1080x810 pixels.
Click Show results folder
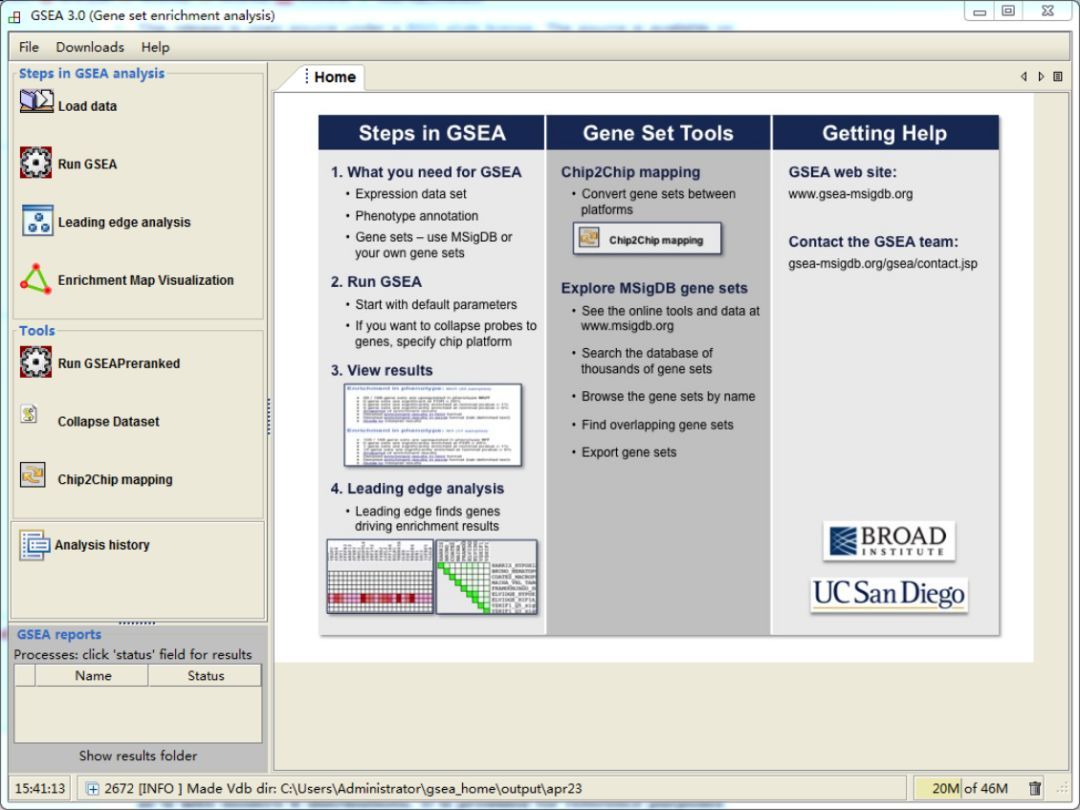[x=138, y=756]
